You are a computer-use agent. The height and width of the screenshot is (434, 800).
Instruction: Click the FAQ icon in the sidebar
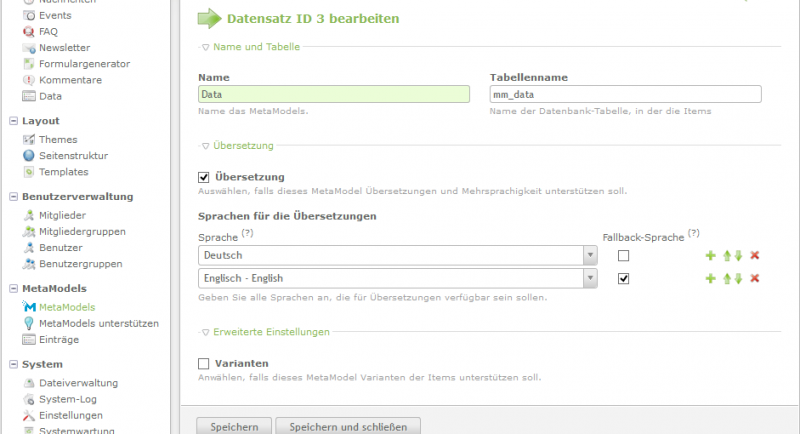coord(28,31)
